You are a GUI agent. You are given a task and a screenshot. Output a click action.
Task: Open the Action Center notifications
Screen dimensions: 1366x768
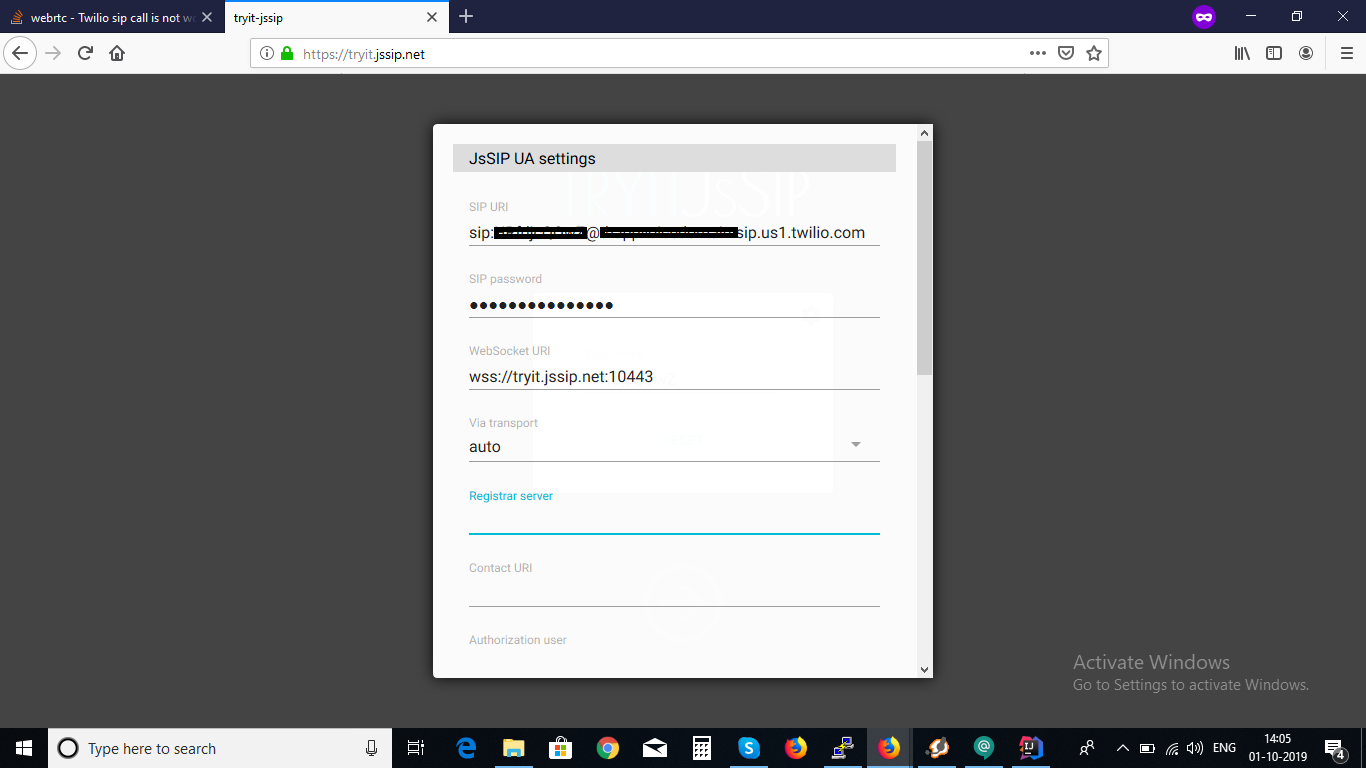(1334, 748)
